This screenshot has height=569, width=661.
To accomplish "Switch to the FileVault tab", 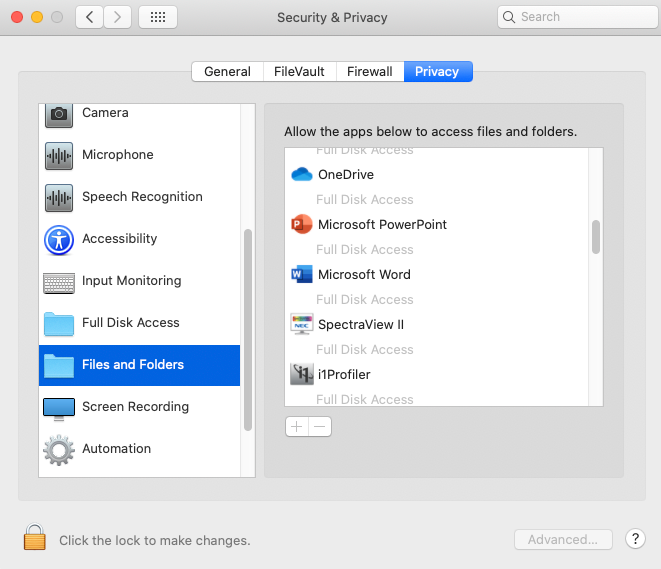I will (300, 72).
